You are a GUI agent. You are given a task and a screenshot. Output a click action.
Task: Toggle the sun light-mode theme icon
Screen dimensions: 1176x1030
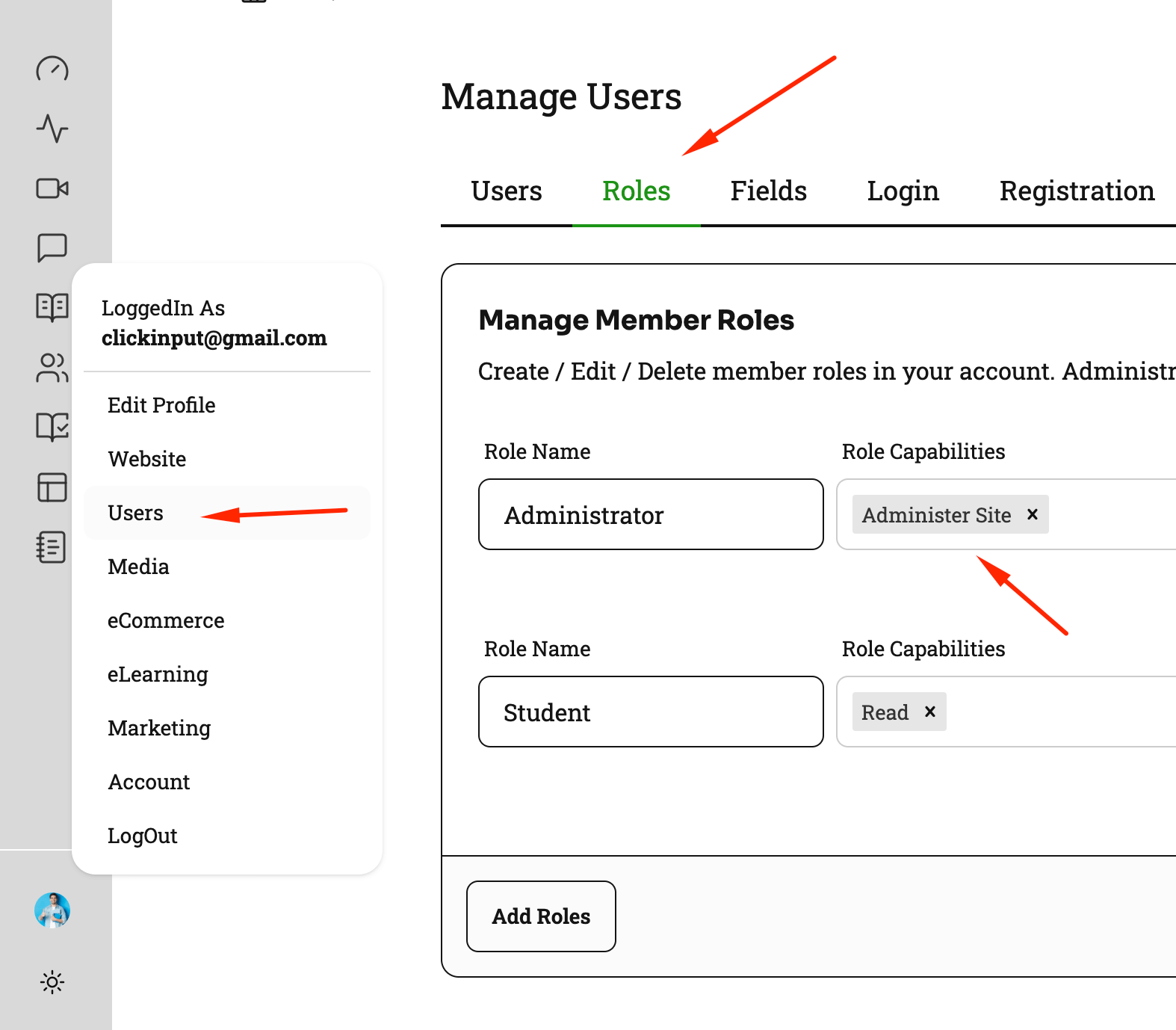click(x=52, y=981)
